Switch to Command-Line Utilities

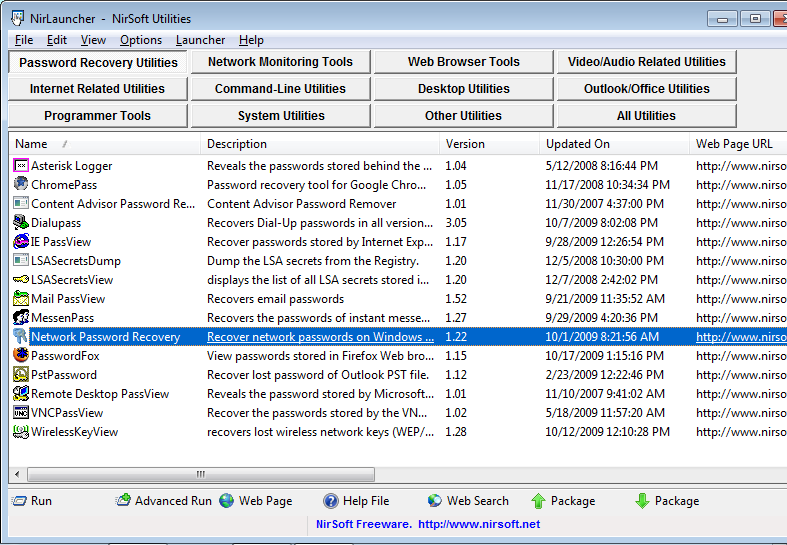[281, 89]
